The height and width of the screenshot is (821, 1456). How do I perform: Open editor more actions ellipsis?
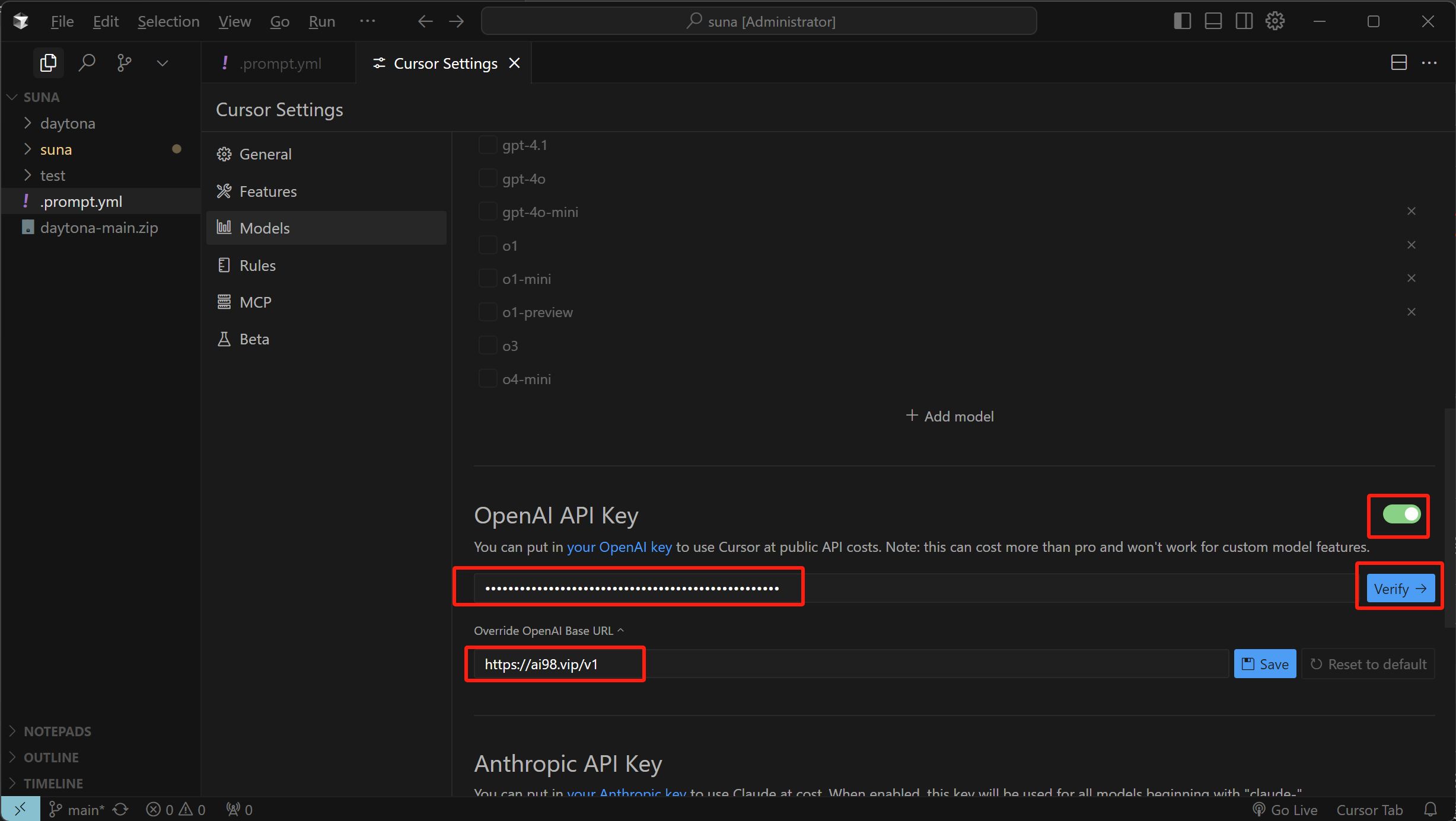click(x=1430, y=63)
